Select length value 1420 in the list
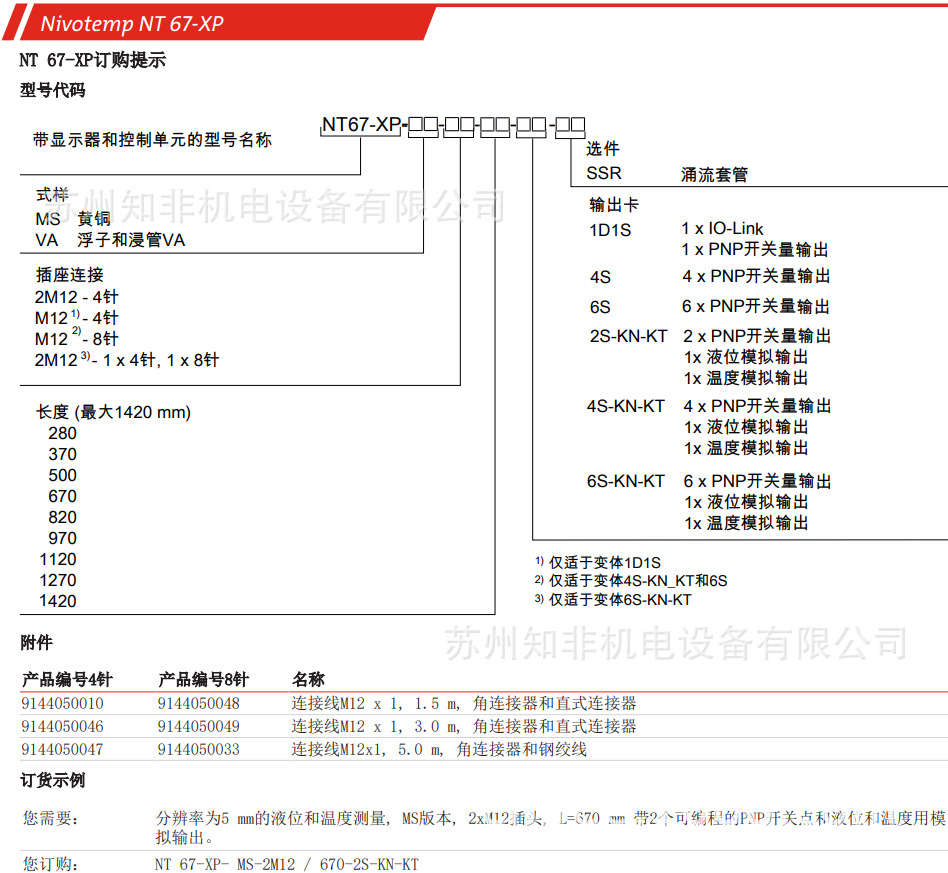The width and height of the screenshot is (948, 873). [58, 601]
